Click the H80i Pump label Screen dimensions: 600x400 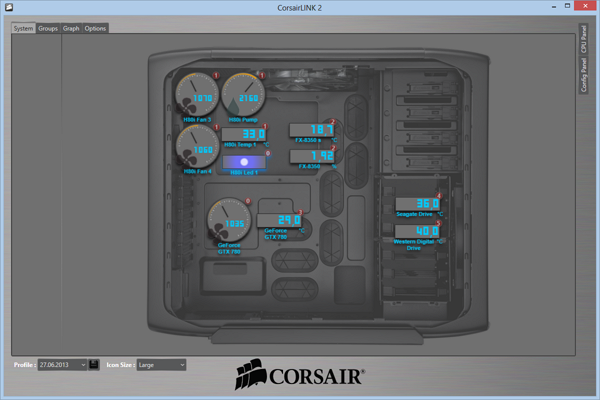click(x=243, y=120)
